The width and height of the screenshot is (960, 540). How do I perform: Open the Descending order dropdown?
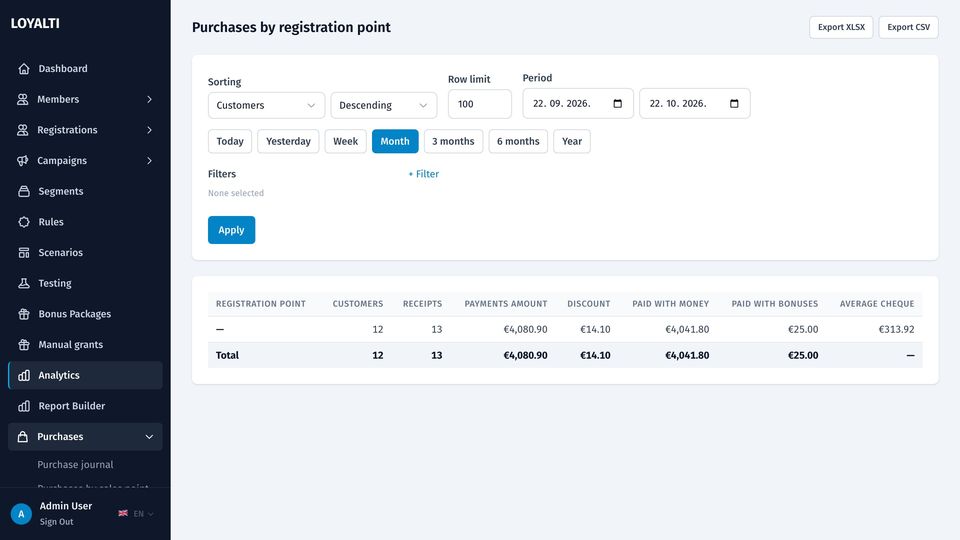(384, 105)
